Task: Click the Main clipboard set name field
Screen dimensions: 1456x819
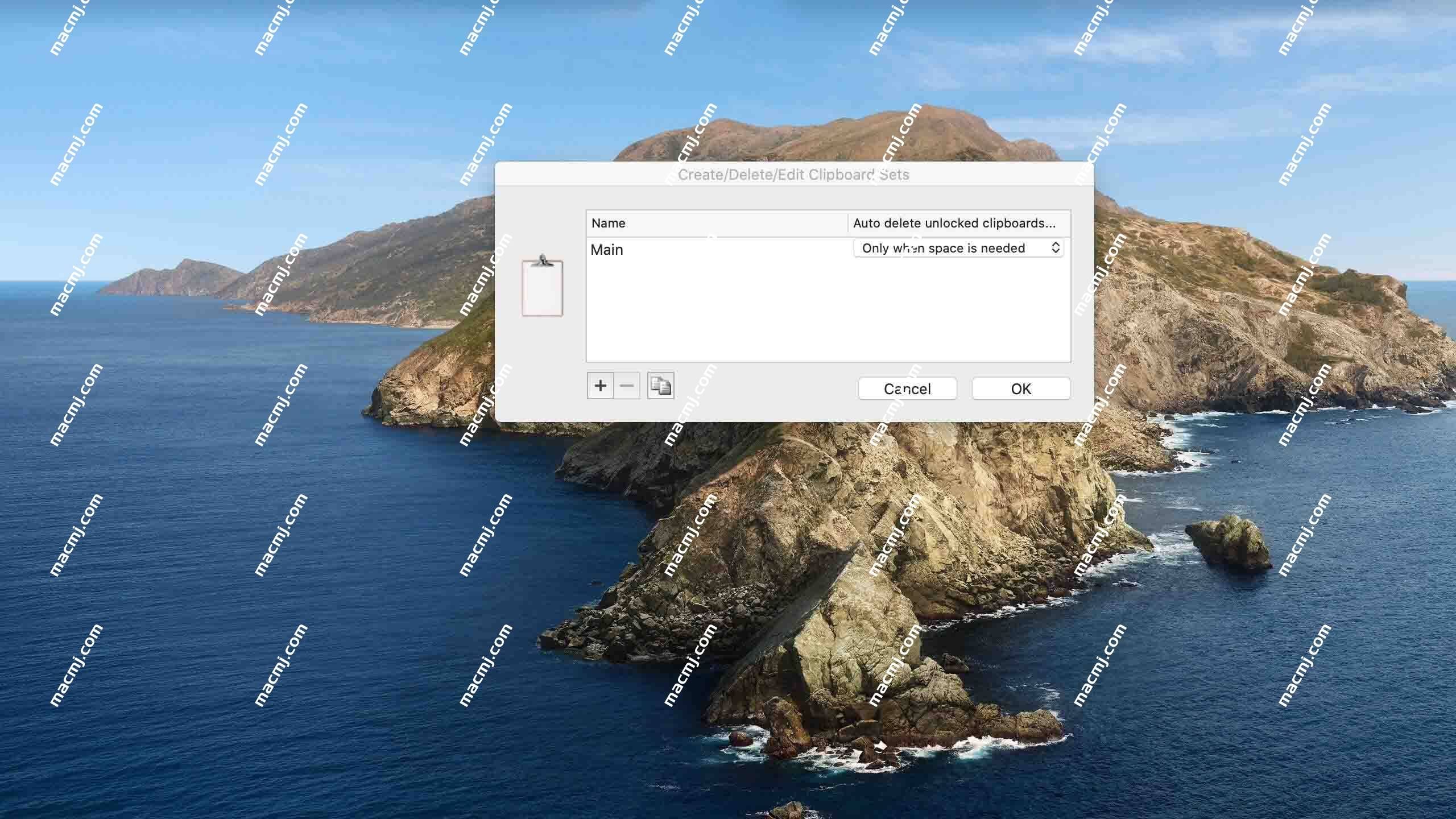Action: coord(715,248)
